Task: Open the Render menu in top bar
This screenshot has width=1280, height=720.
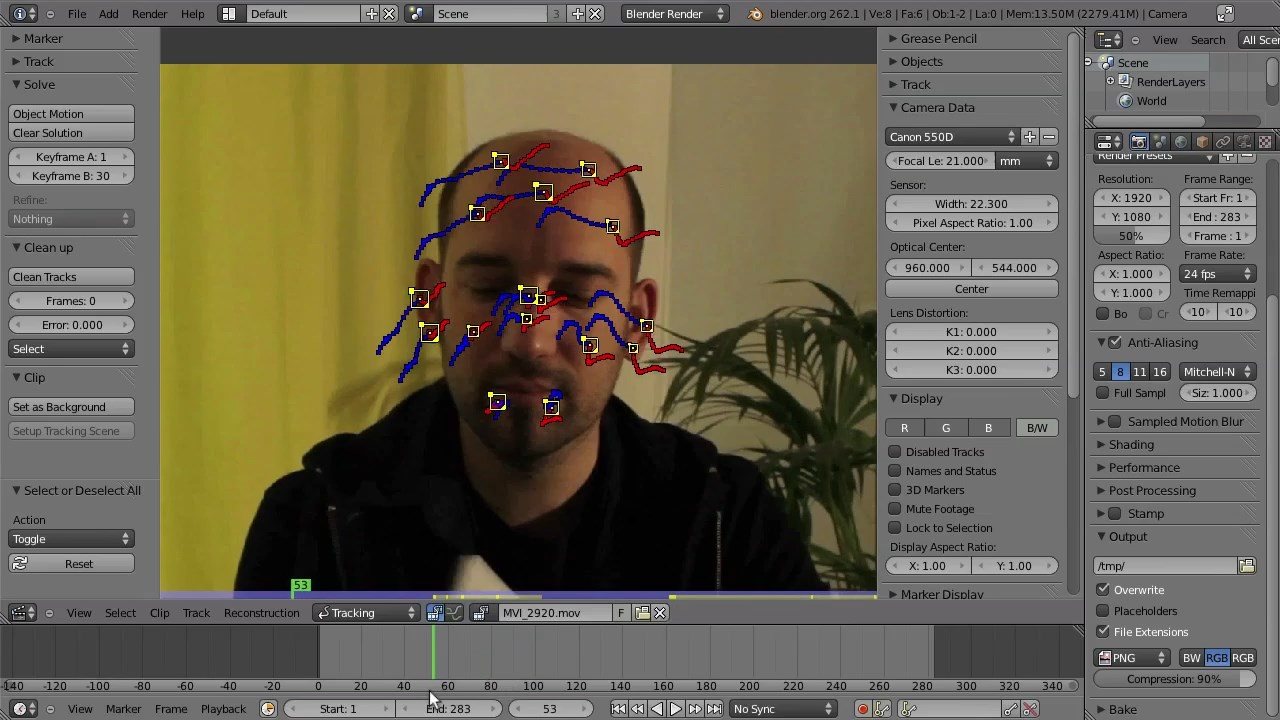Action: pyautogui.click(x=149, y=14)
